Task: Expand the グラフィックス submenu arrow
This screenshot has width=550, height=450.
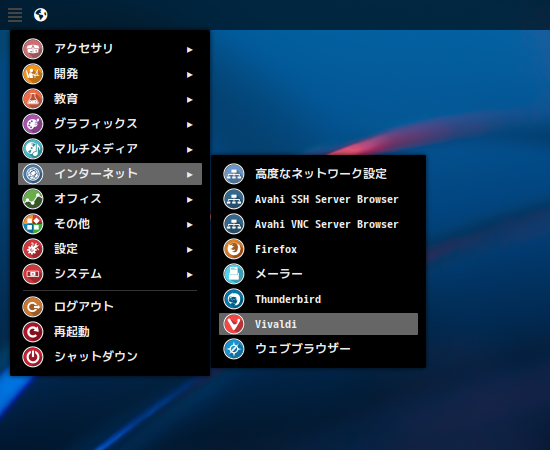Action: point(190,125)
